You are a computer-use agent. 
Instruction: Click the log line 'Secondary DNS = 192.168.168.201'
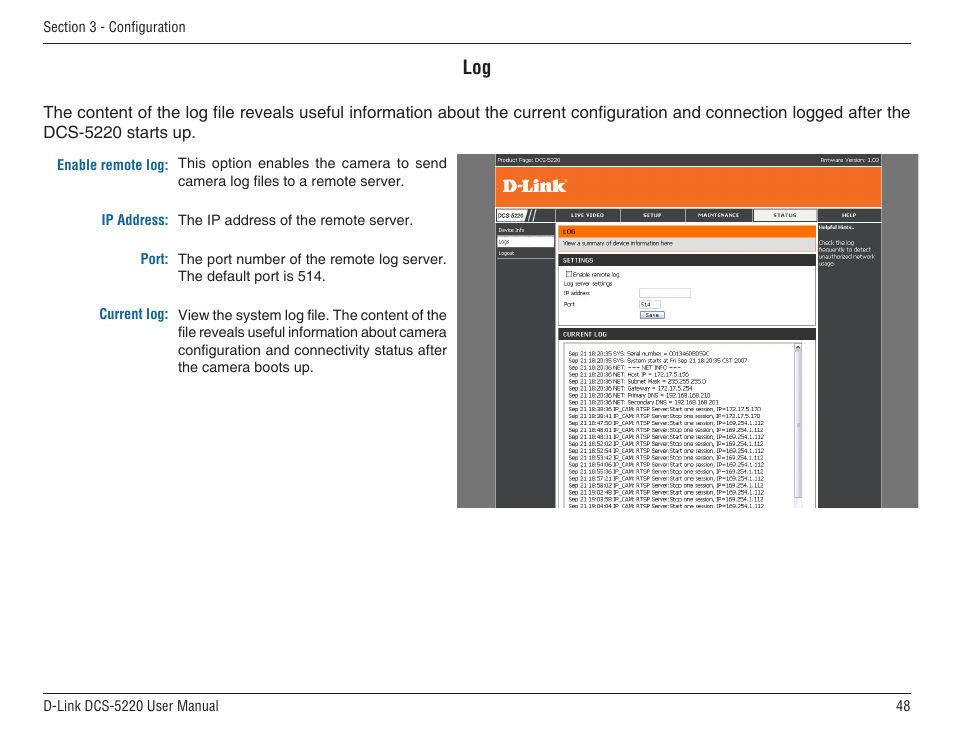click(x=643, y=402)
